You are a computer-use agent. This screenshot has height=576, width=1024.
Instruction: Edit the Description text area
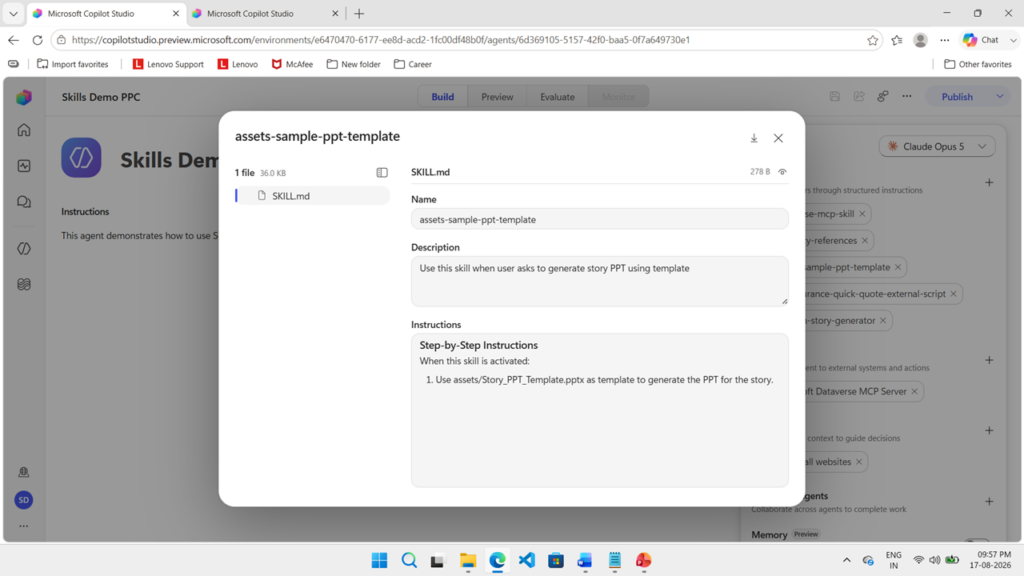pos(600,281)
